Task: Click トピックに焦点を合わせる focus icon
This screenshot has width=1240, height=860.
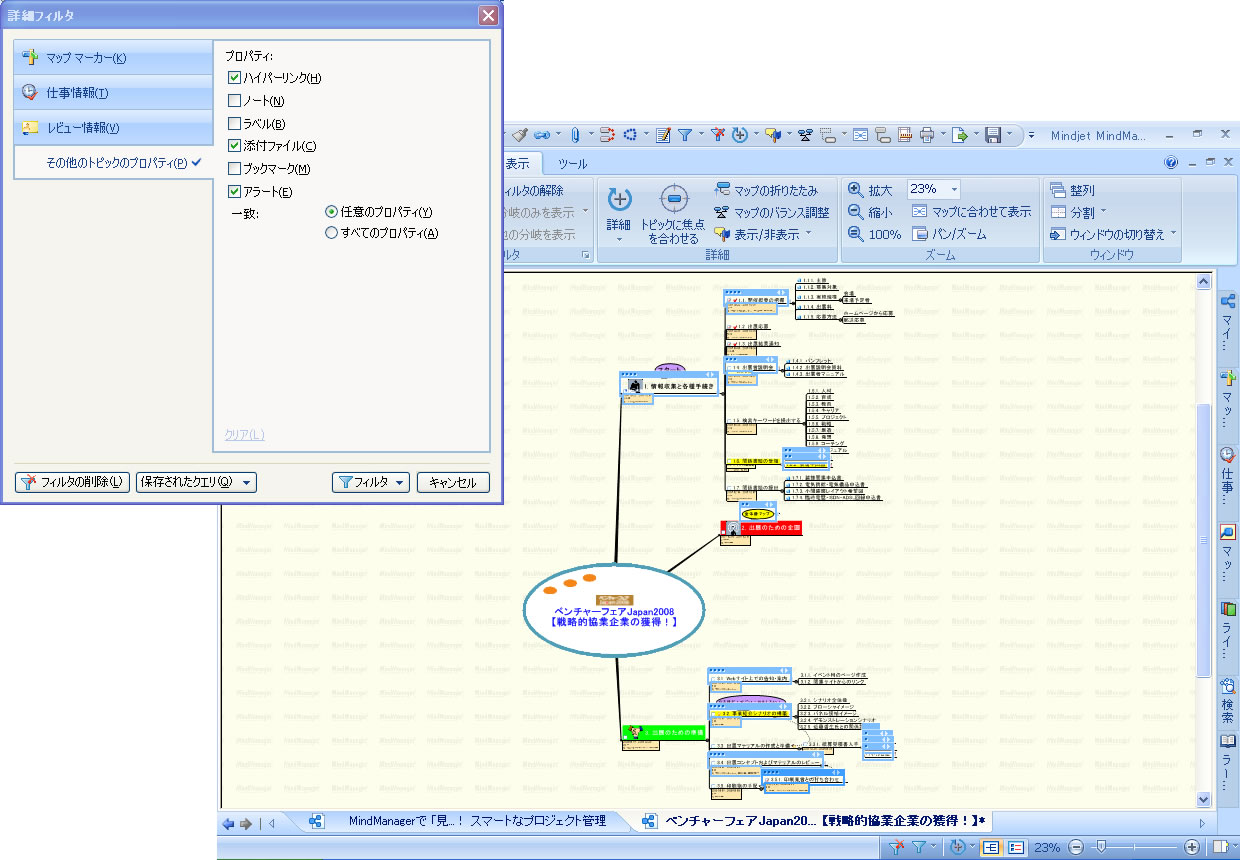Action: [x=675, y=198]
